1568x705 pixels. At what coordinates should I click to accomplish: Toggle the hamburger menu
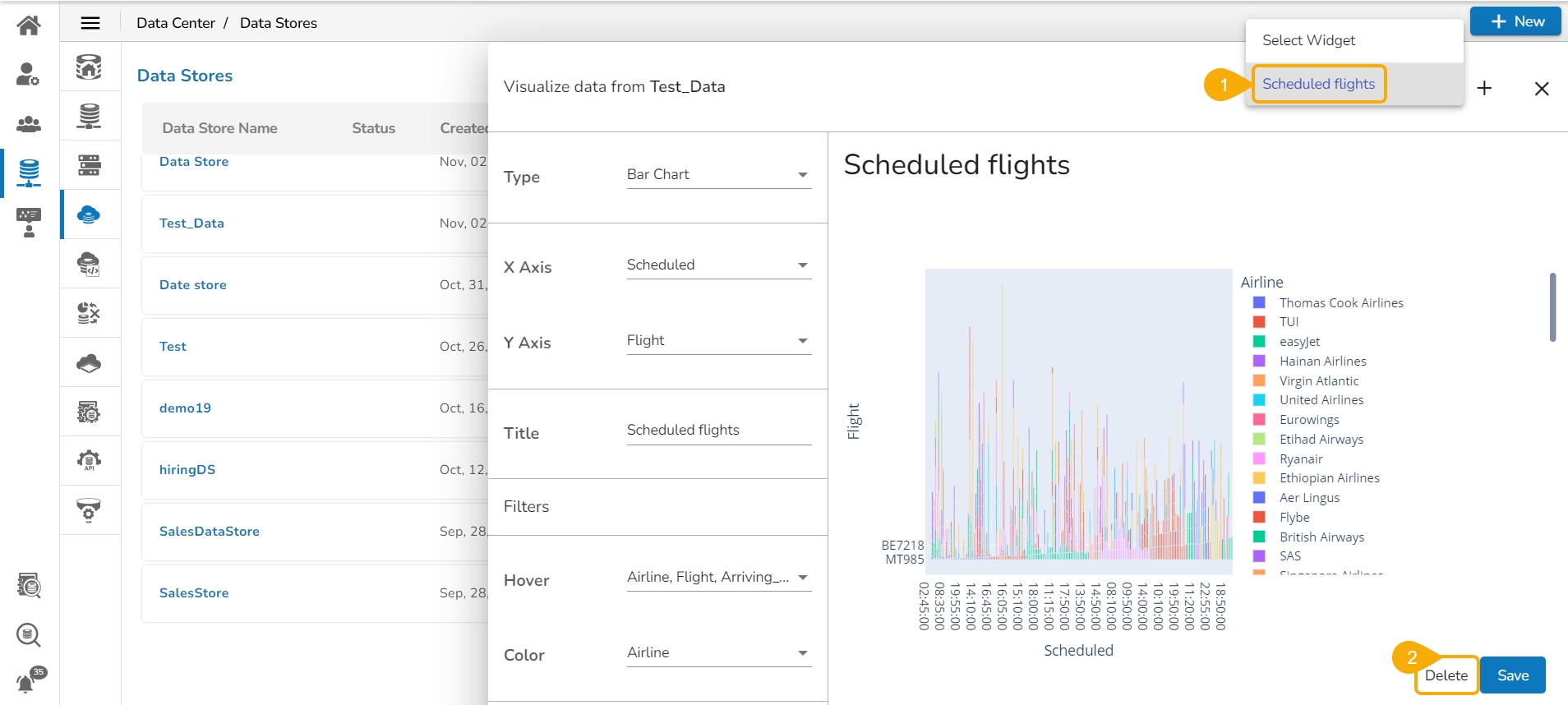(90, 23)
